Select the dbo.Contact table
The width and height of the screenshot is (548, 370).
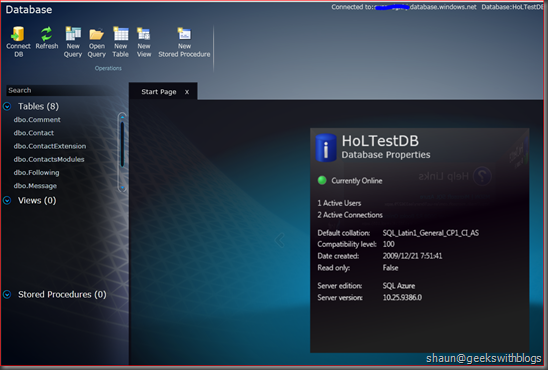34,133
